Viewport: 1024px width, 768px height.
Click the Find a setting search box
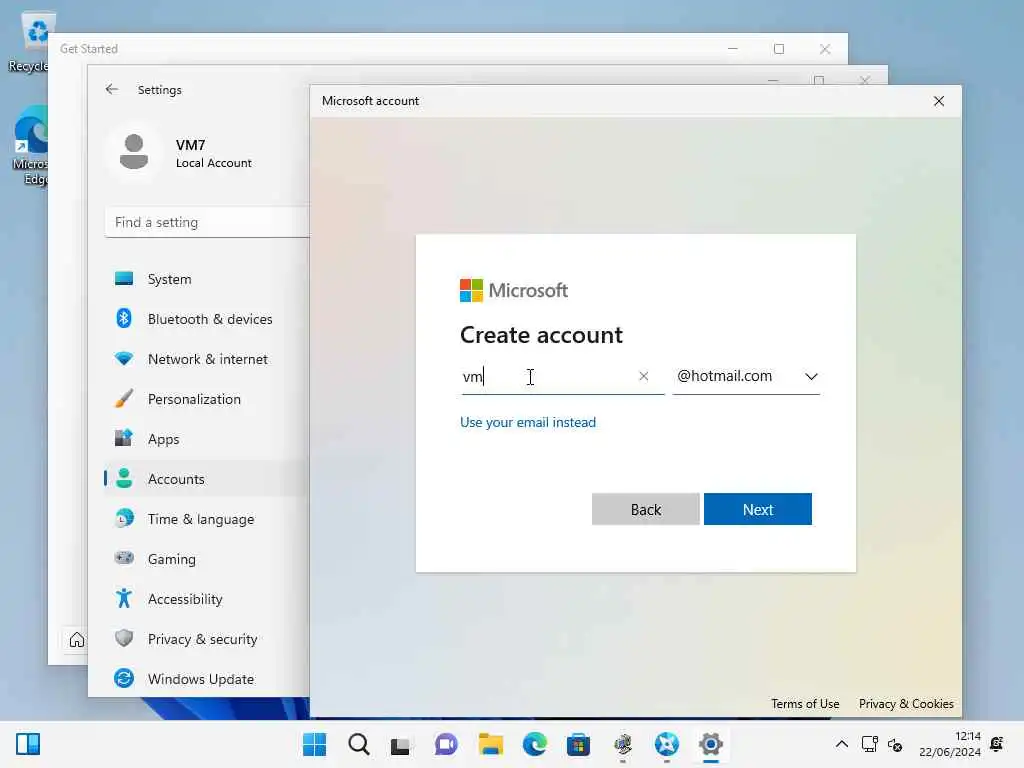[208, 222]
